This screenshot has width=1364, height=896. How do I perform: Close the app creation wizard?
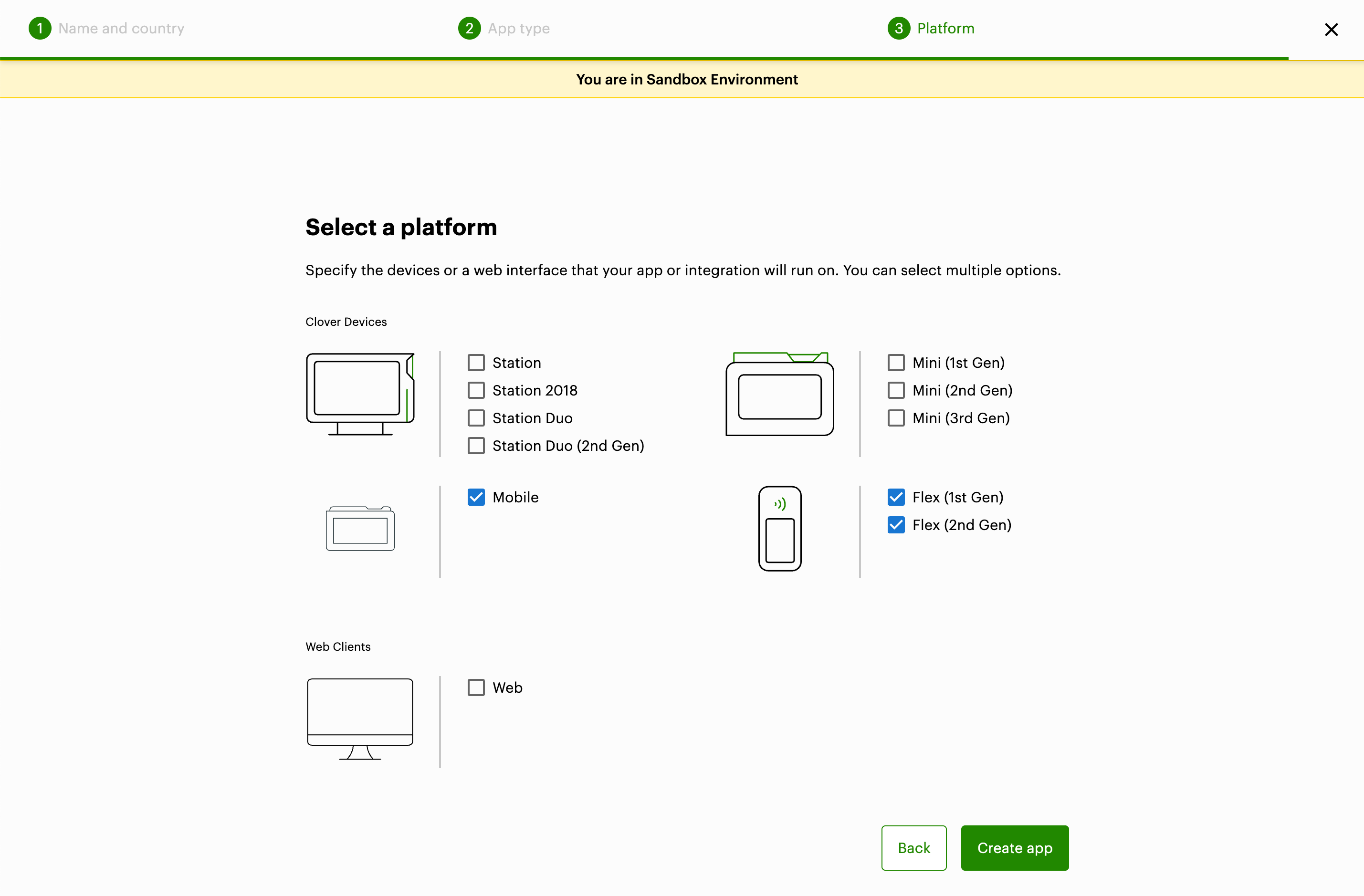(1331, 30)
